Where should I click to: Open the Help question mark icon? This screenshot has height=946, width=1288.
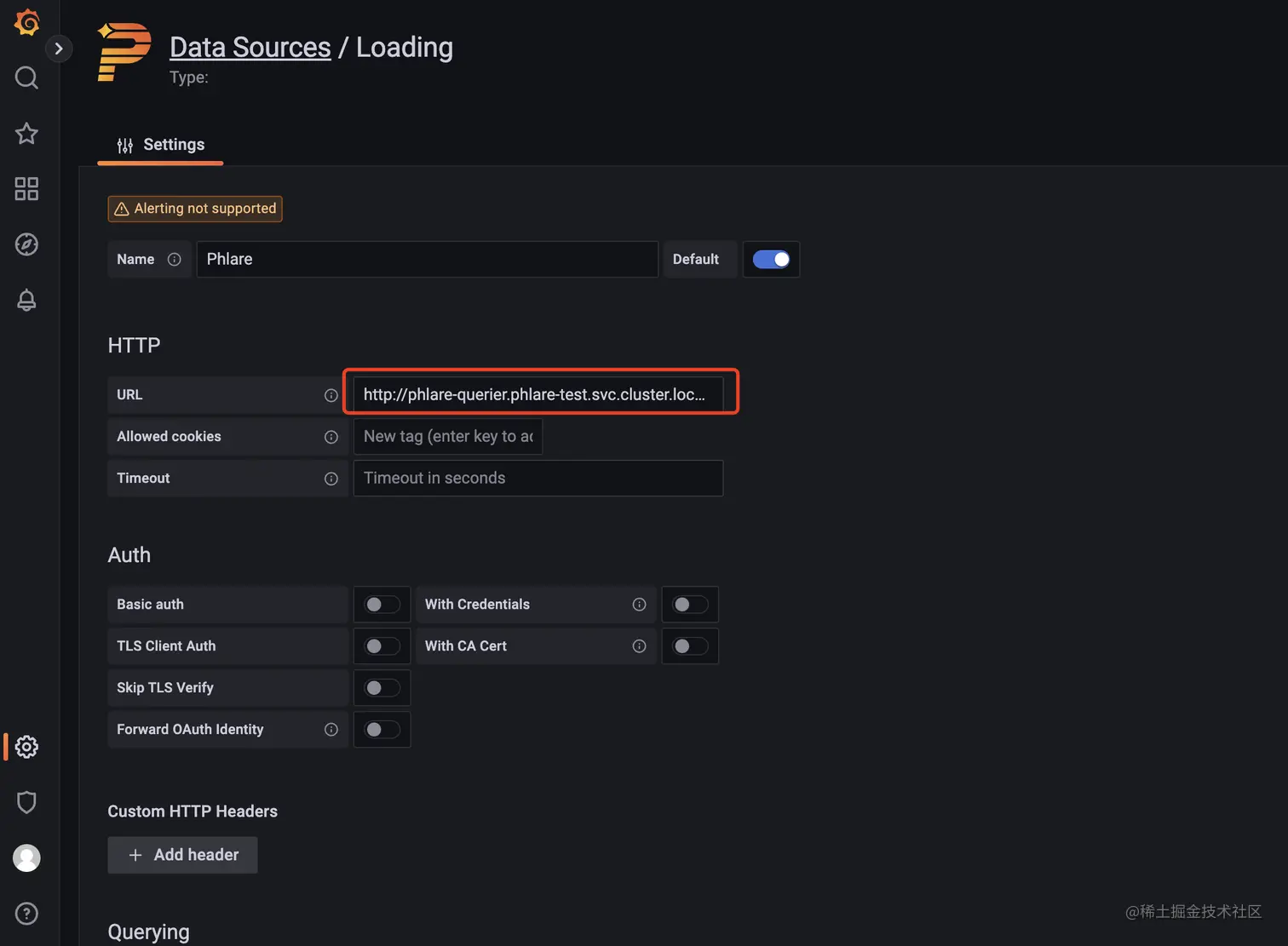(26, 913)
